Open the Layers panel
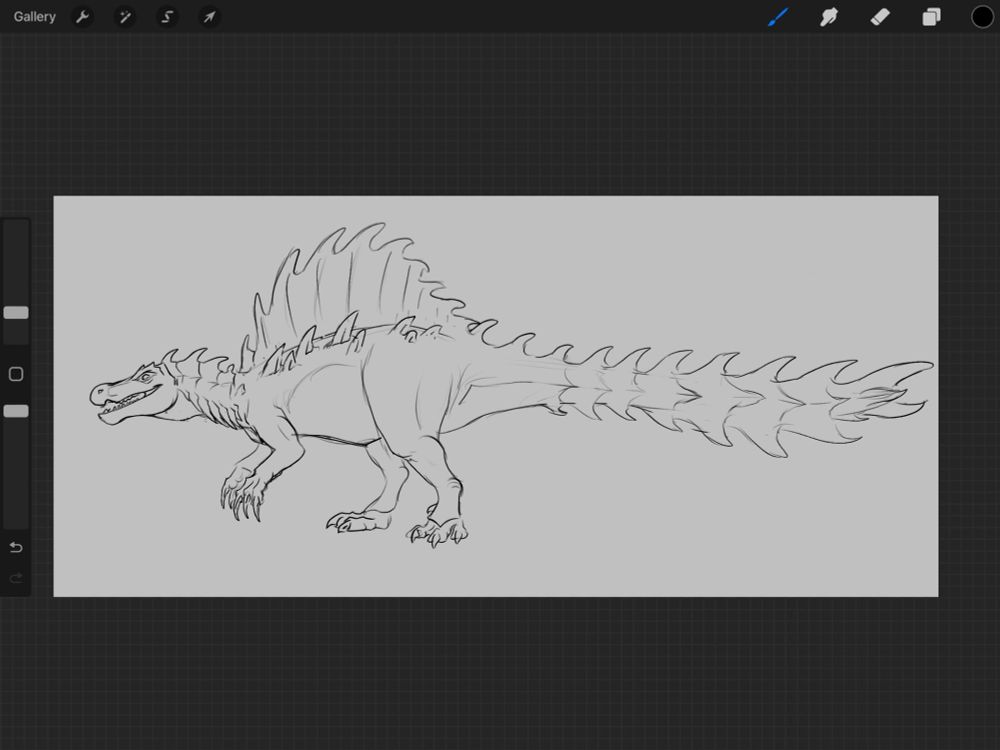The height and width of the screenshot is (750, 1000). coord(931,17)
